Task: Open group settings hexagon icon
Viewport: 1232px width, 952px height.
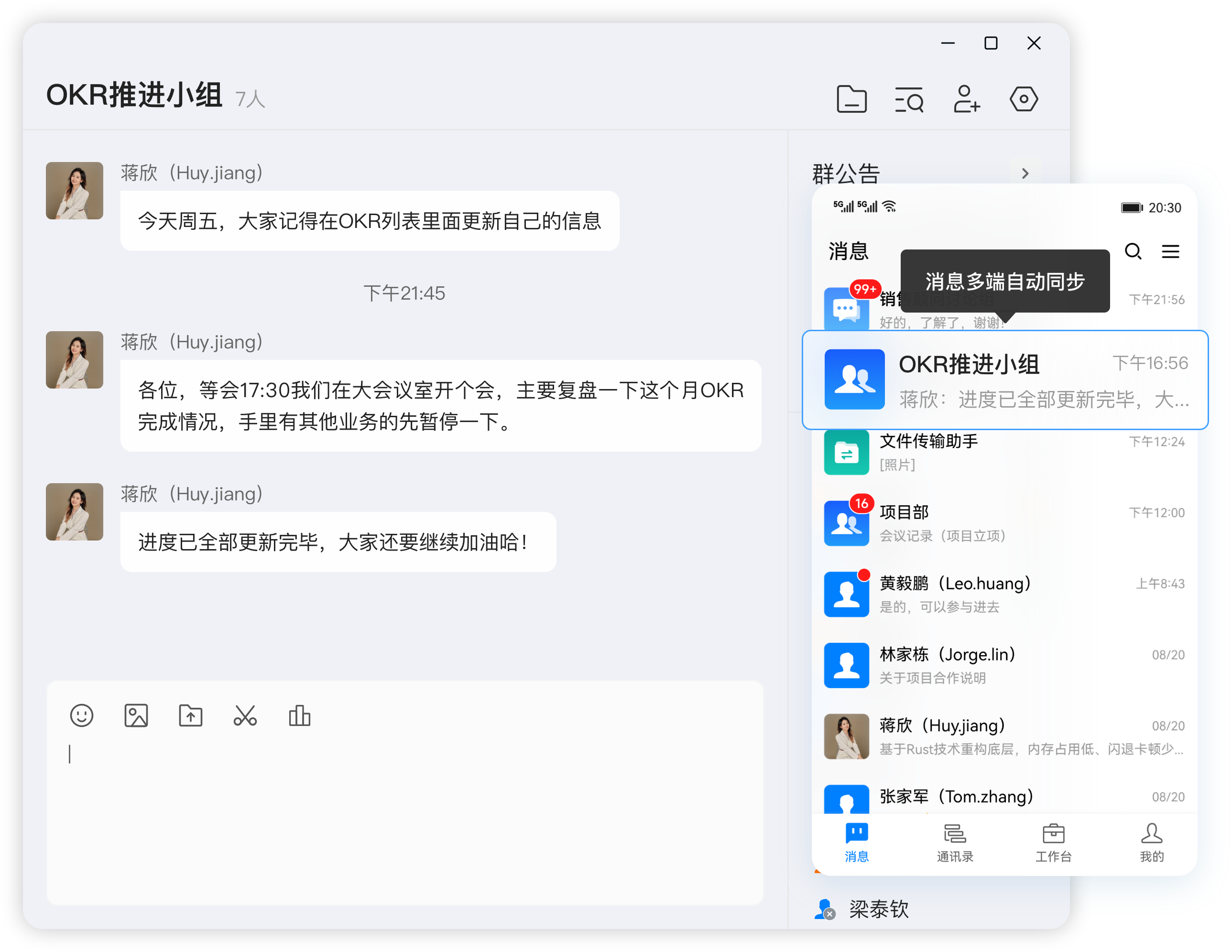Action: pos(1023,99)
